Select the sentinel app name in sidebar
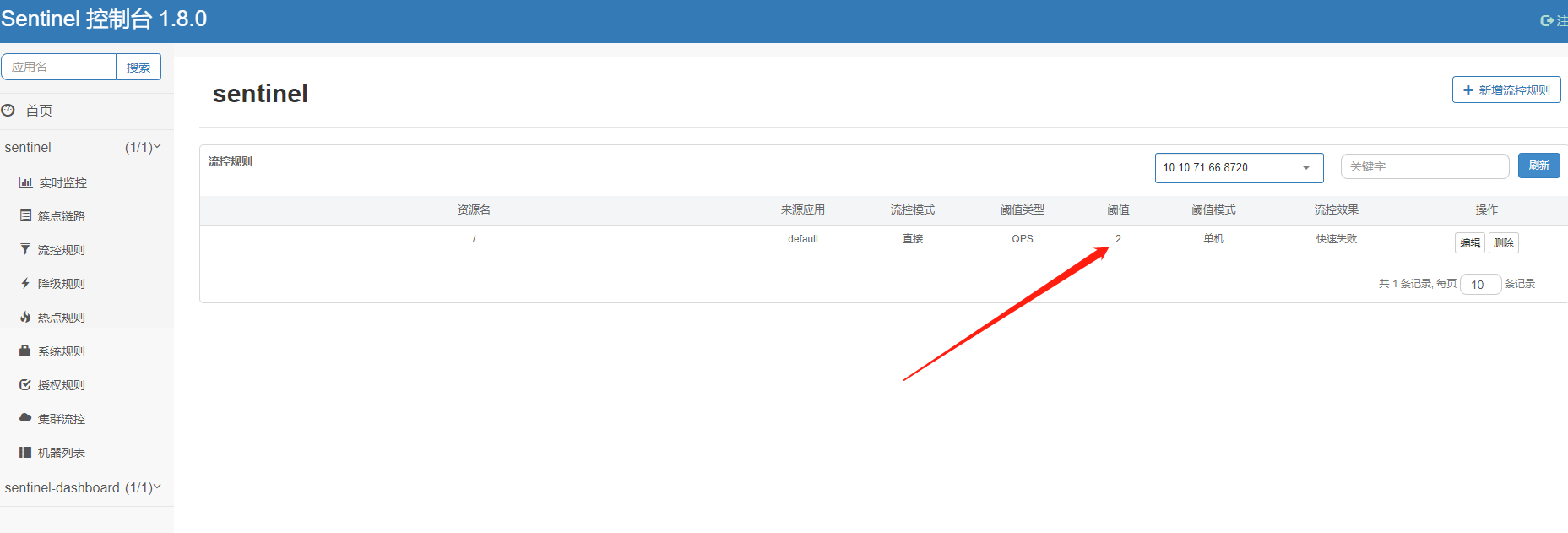Image resolution: width=1568 pixels, height=533 pixels. pyautogui.click(x=28, y=147)
